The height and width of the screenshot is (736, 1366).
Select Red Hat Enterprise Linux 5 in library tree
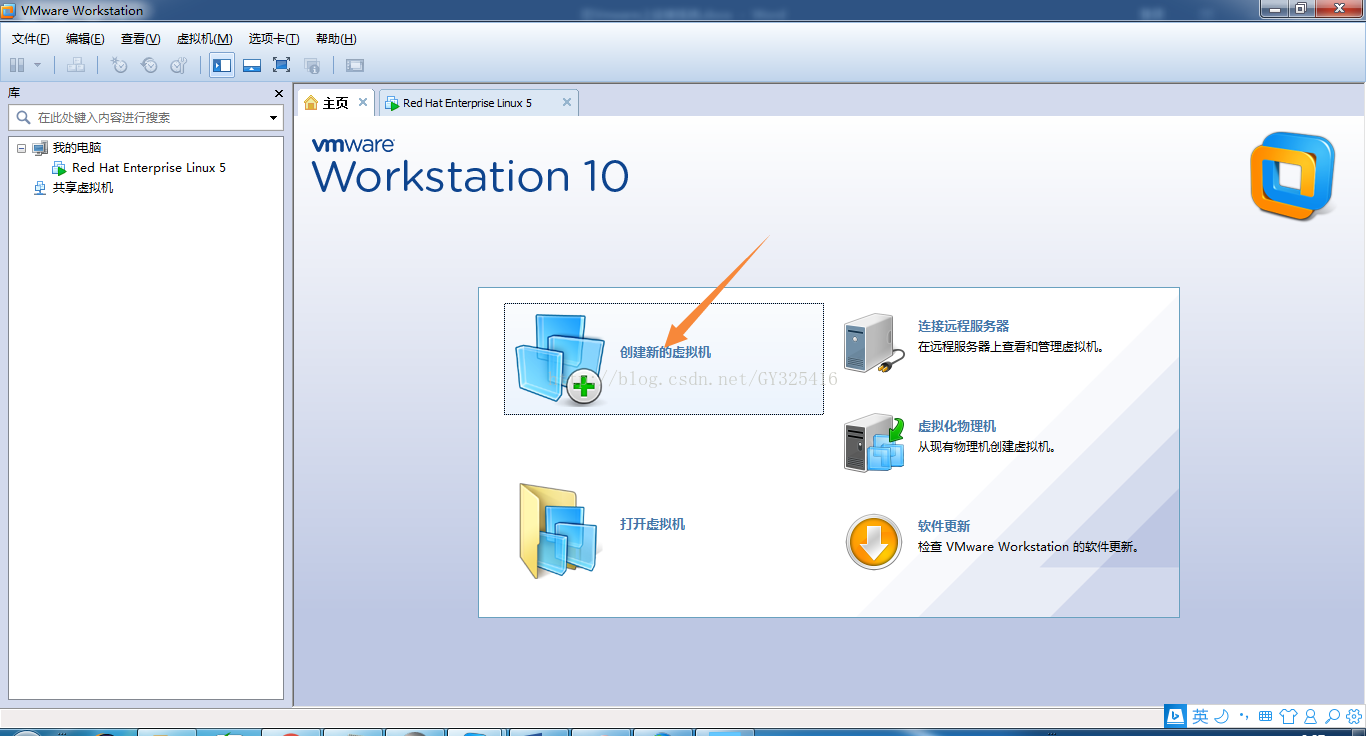click(149, 168)
